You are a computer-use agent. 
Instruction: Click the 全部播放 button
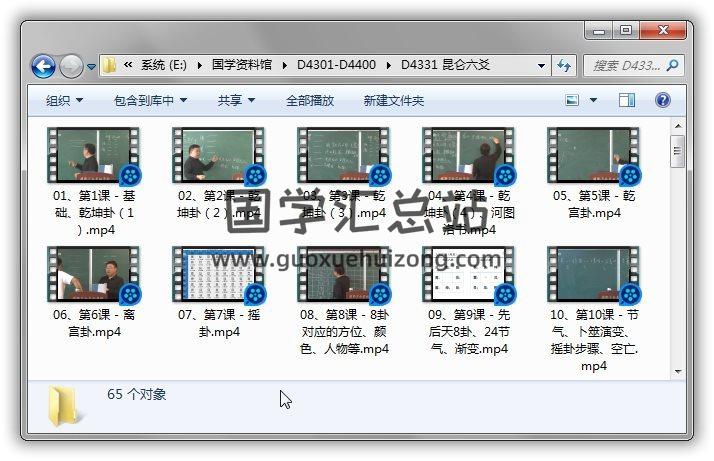(310, 100)
